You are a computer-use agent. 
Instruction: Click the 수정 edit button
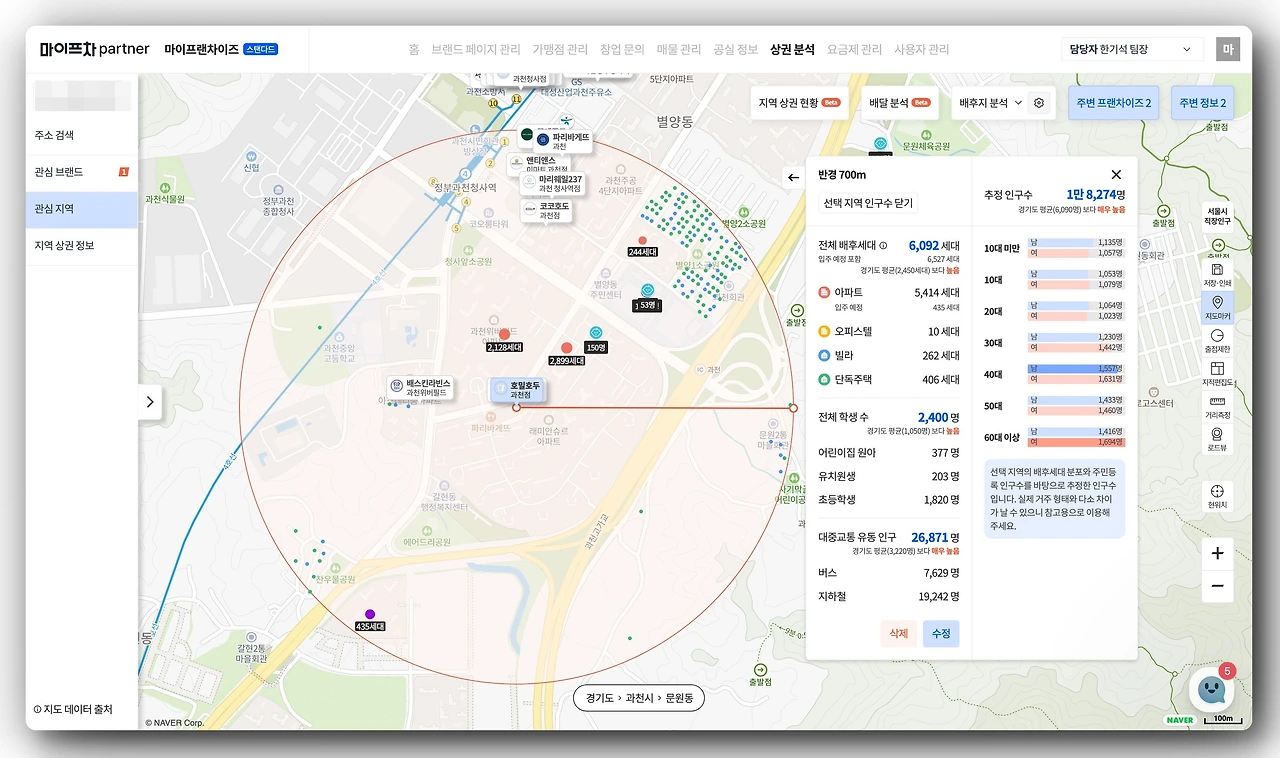click(x=941, y=634)
